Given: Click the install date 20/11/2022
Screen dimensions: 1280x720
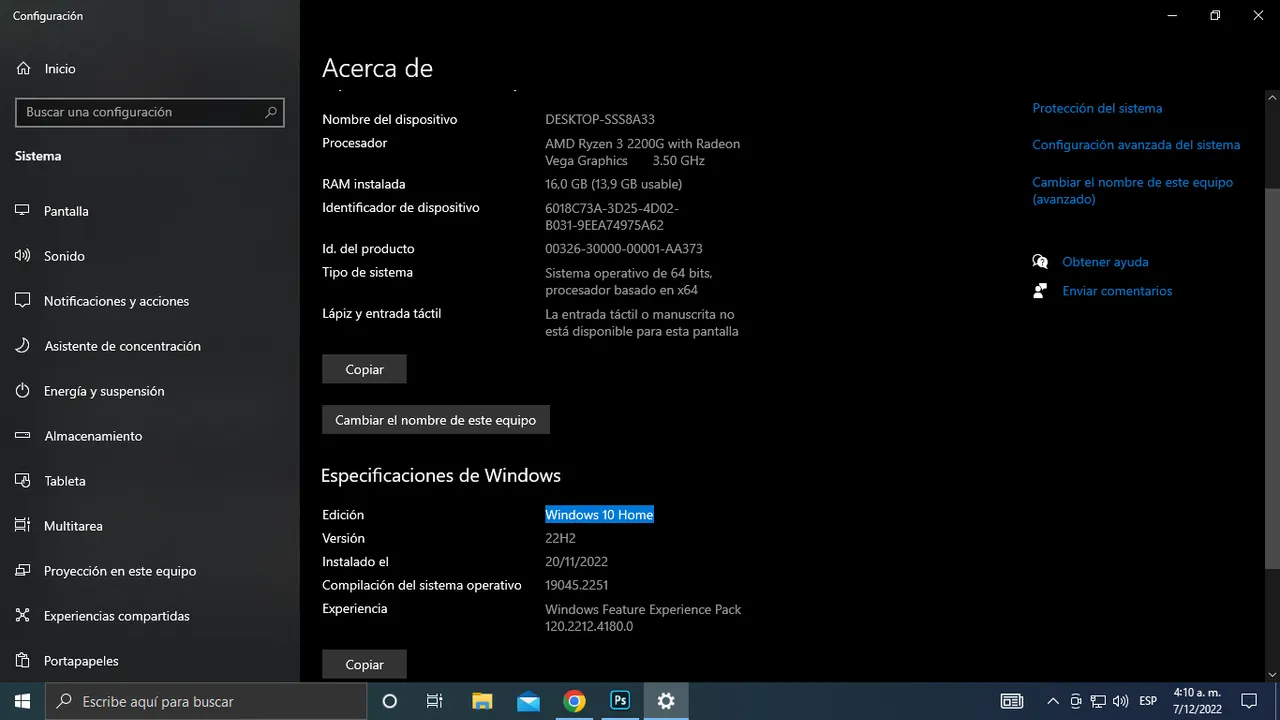Looking at the screenshot, I should [x=576, y=562].
